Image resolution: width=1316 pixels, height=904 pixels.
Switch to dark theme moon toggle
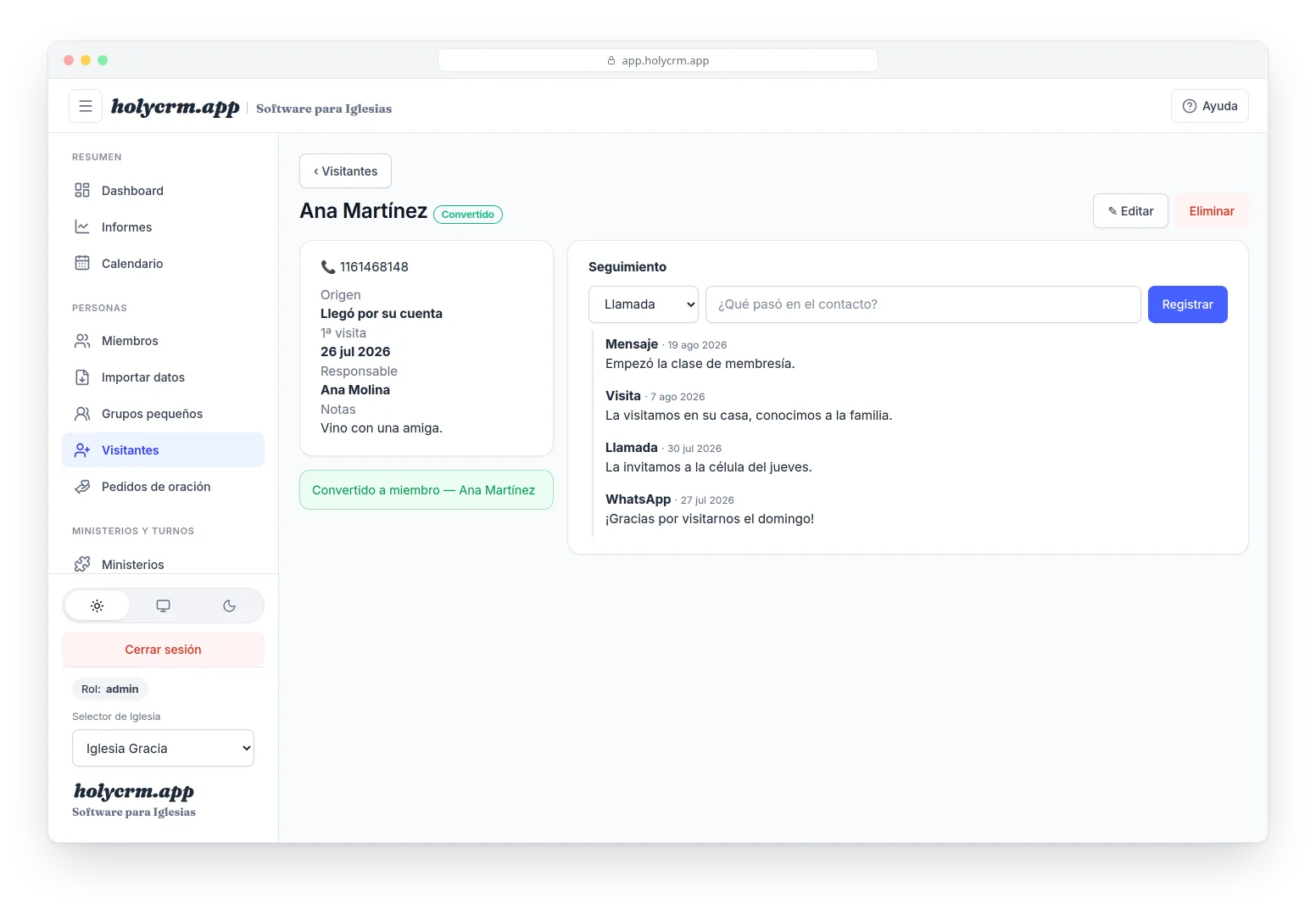coord(229,605)
